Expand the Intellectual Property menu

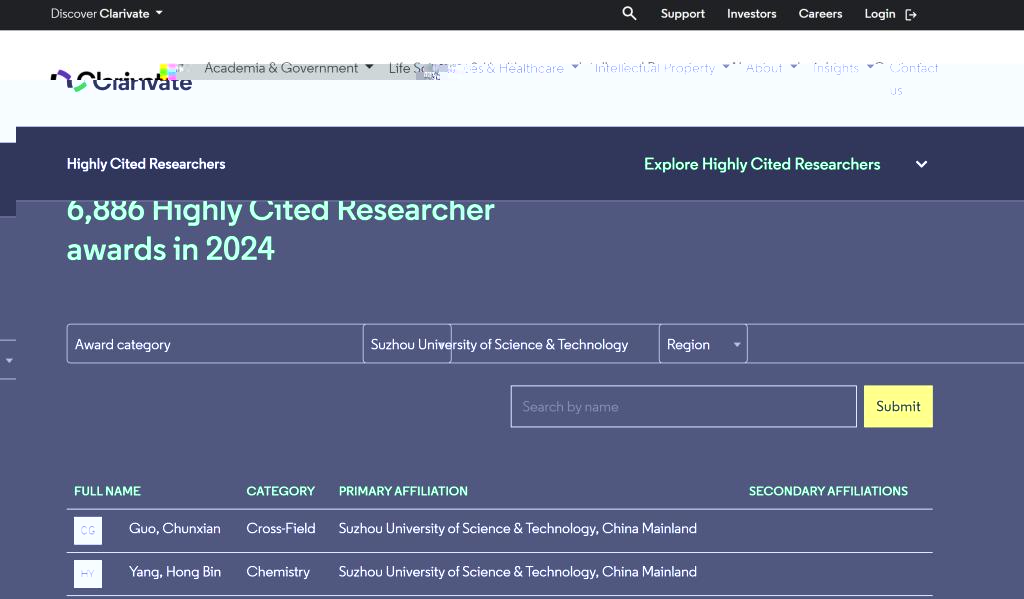coord(662,68)
